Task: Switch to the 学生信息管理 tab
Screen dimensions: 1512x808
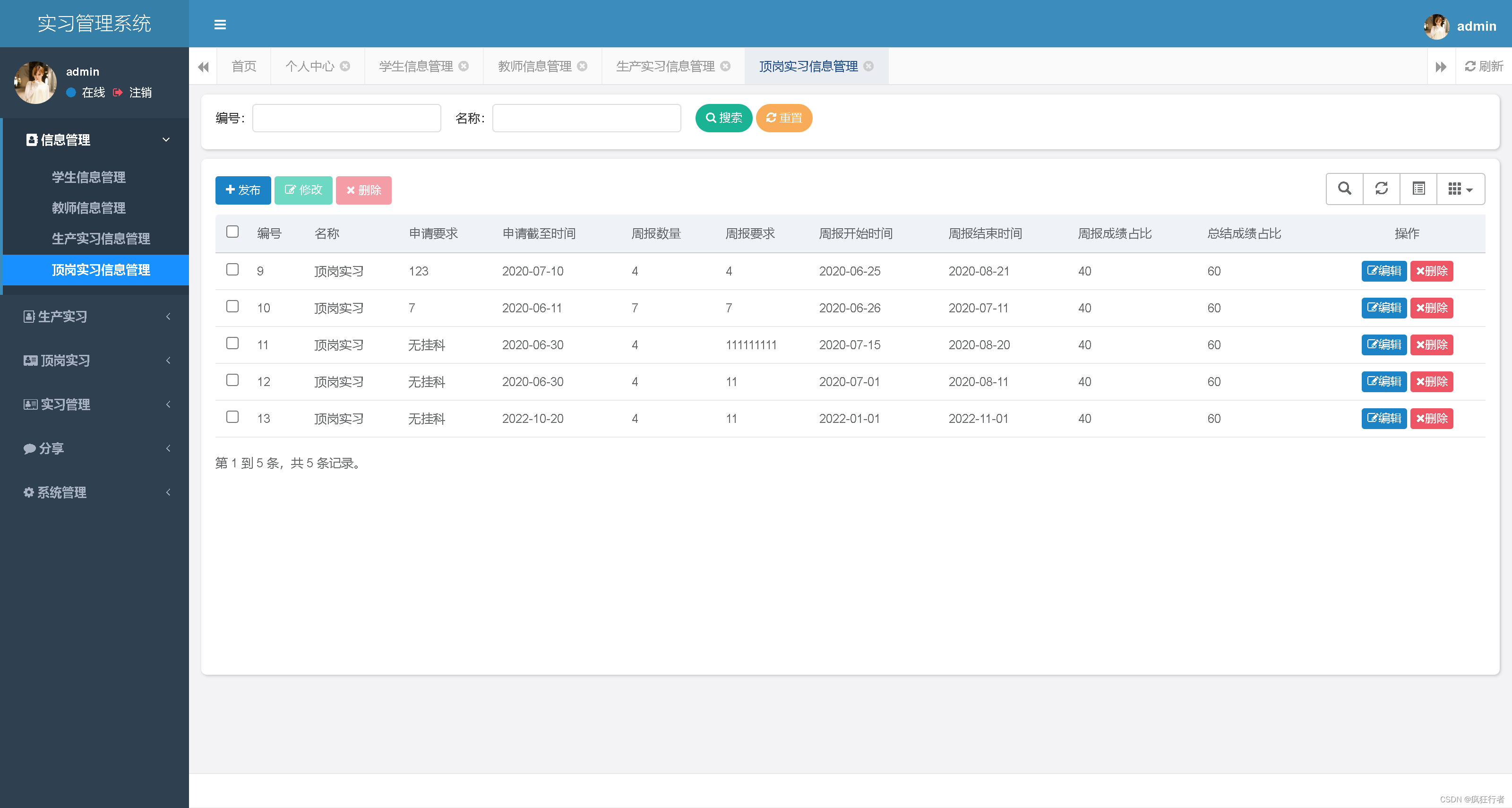Action: tap(416, 66)
